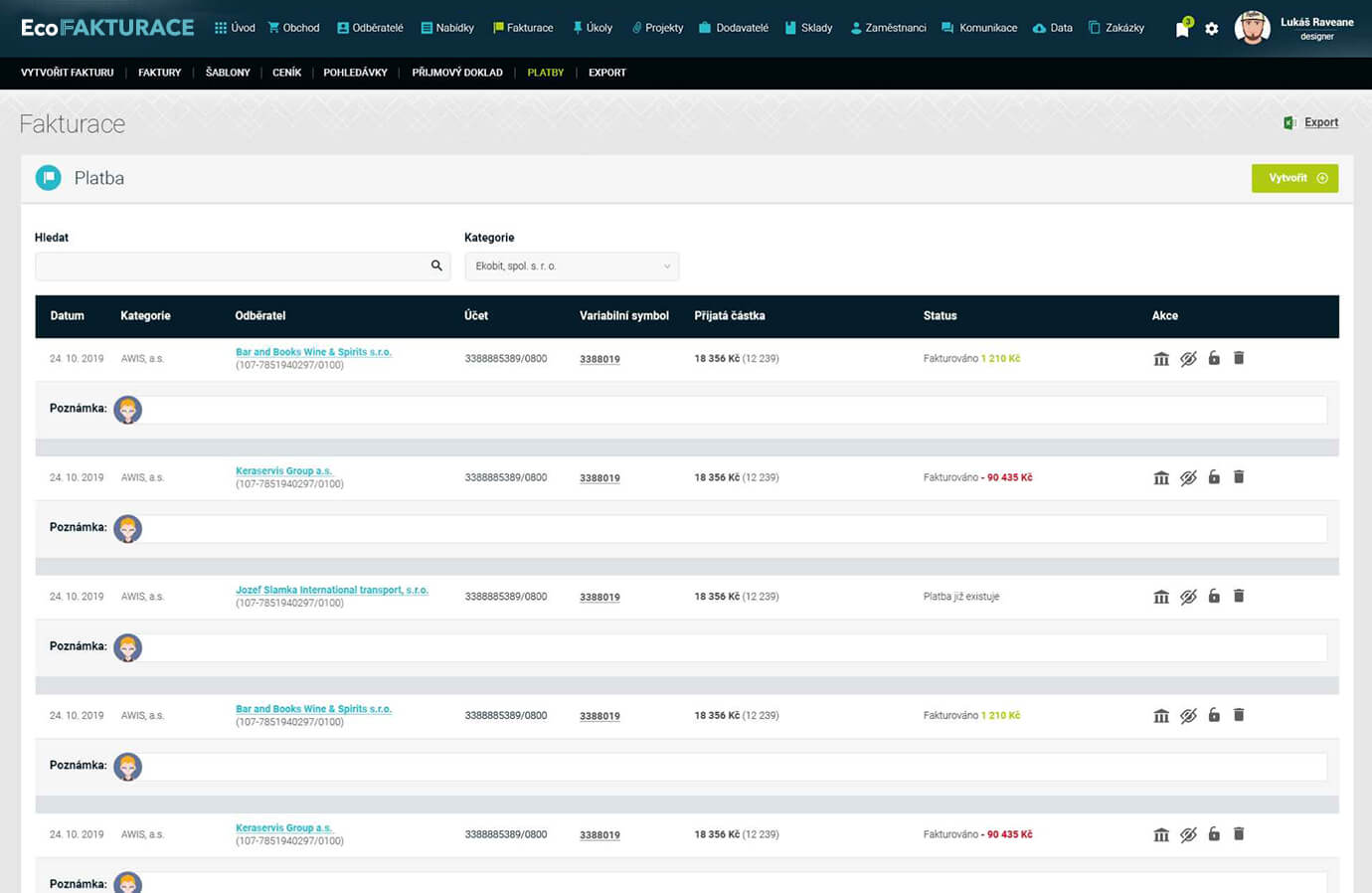Delete the first Bar and Books payment
The width and height of the screenshot is (1372, 893).
(1239, 358)
